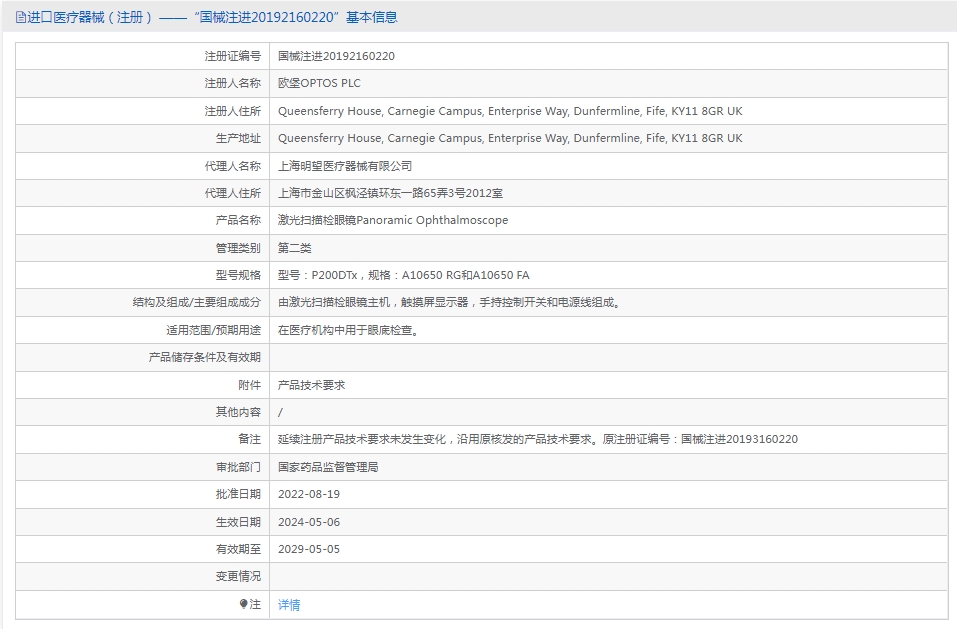Image resolution: width=957 pixels, height=629 pixels.
Task: Click the 注册证编号 row label
Action: pyautogui.click(x=233, y=56)
